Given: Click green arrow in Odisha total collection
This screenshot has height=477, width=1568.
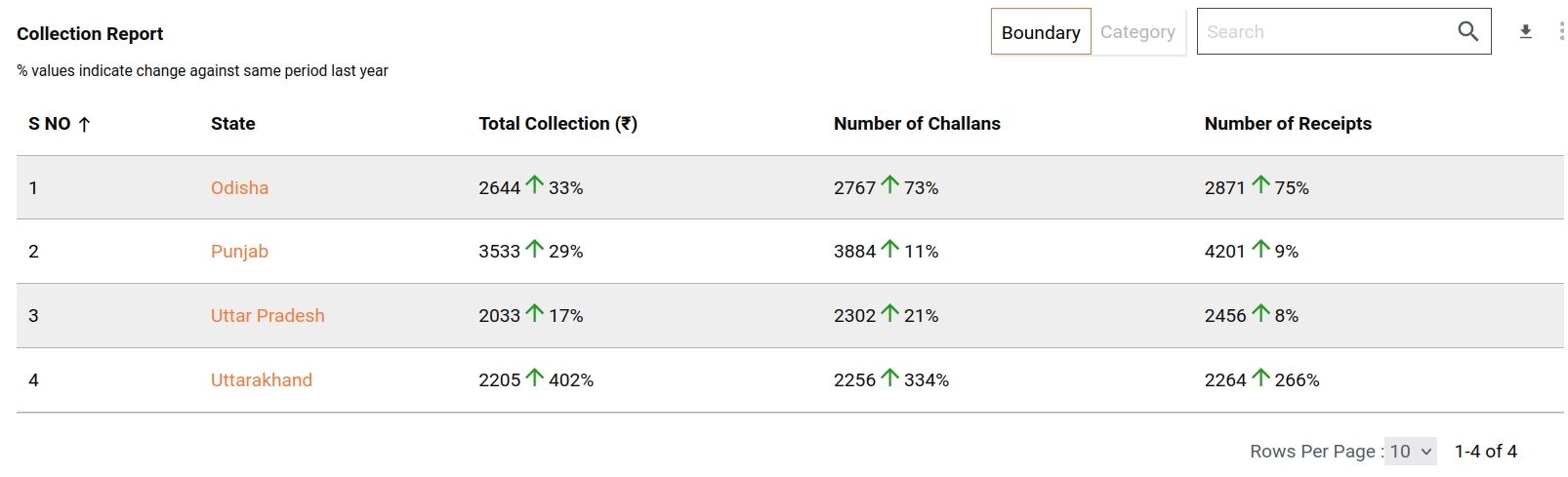Looking at the screenshot, I should (534, 184).
